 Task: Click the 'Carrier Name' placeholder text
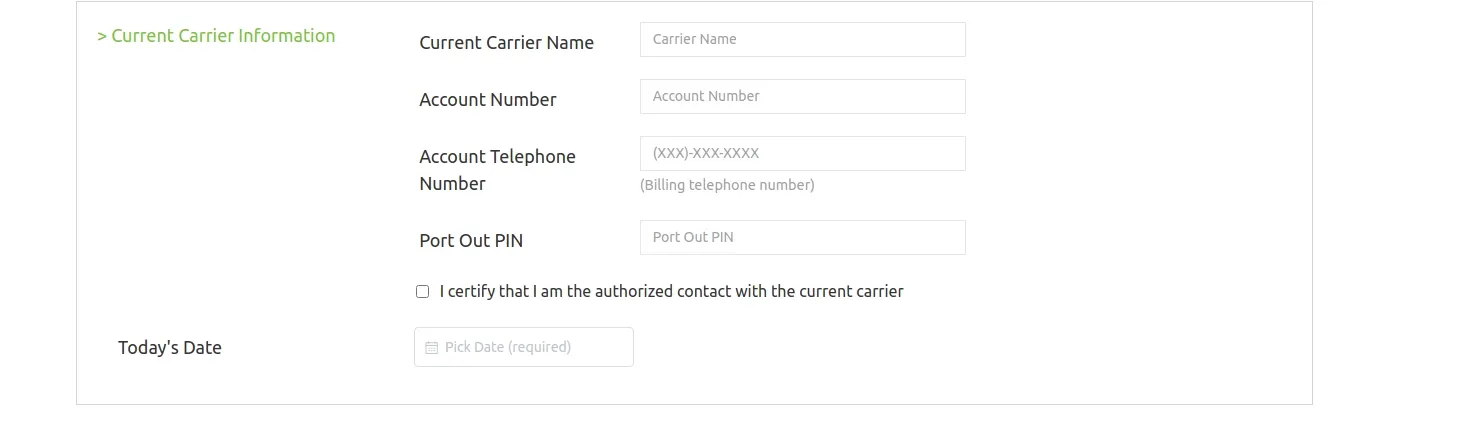pyautogui.click(x=695, y=39)
